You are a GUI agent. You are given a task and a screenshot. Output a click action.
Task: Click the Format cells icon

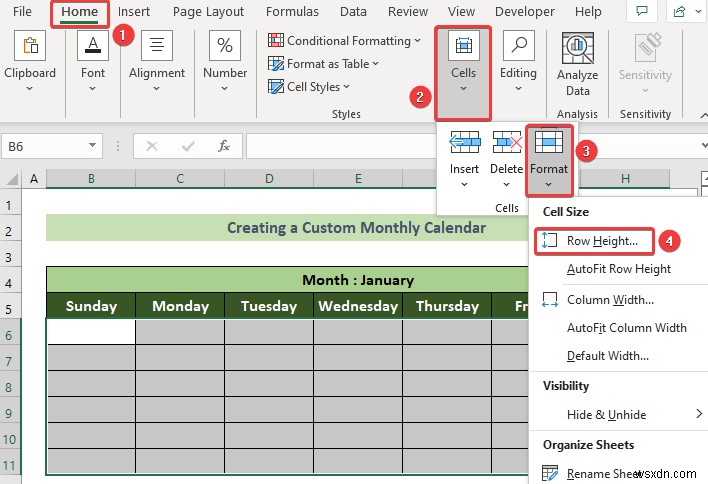pyautogui.click(x=549, y=143)
